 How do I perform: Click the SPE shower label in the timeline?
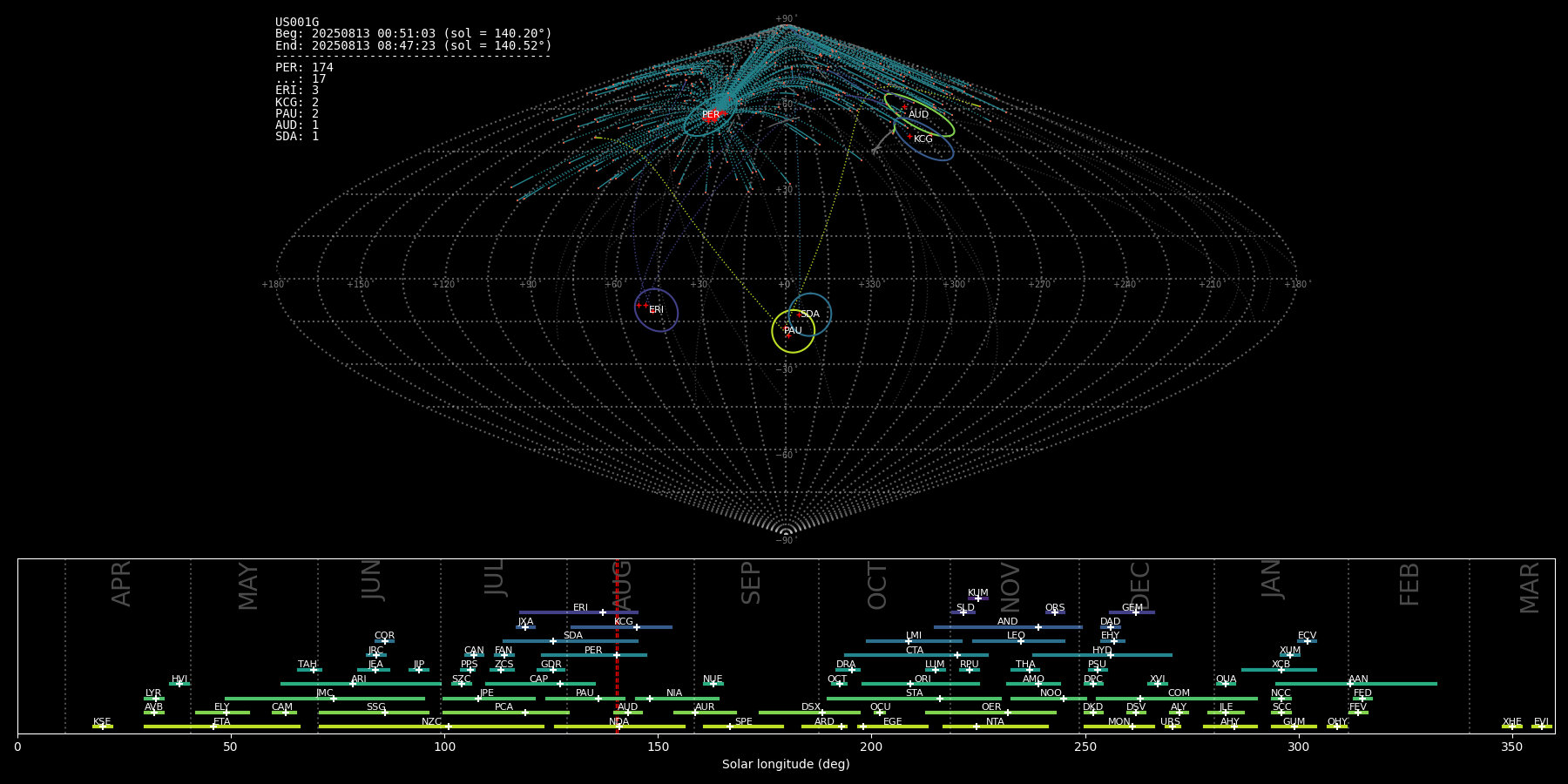pos(743,722)
